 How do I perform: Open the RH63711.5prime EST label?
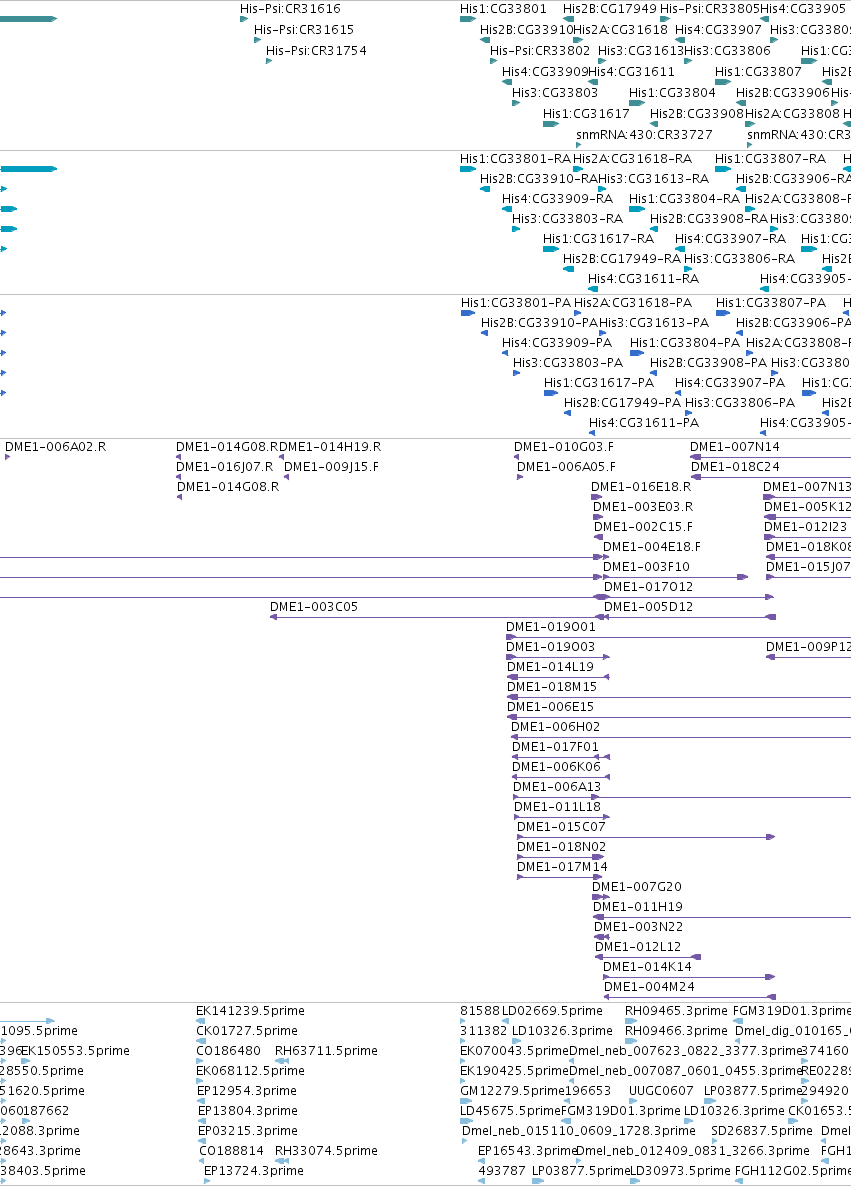coord(326,1051)
